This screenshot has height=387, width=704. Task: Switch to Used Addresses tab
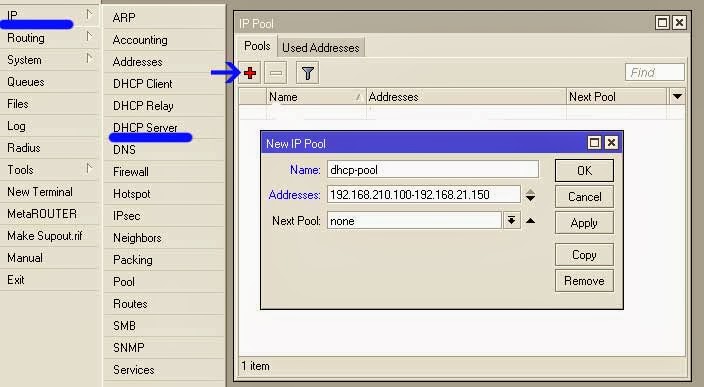tap(321, 48)
